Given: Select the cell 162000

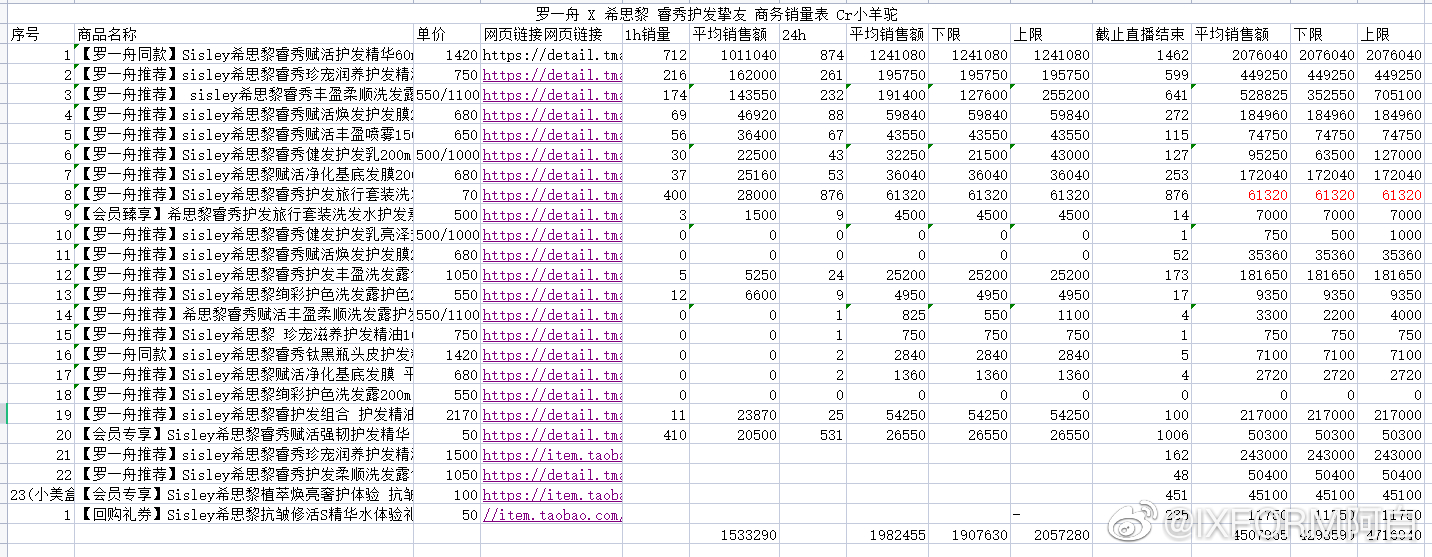Looking at the screenshot, I should pyautogui.click(x=734, y=75).
